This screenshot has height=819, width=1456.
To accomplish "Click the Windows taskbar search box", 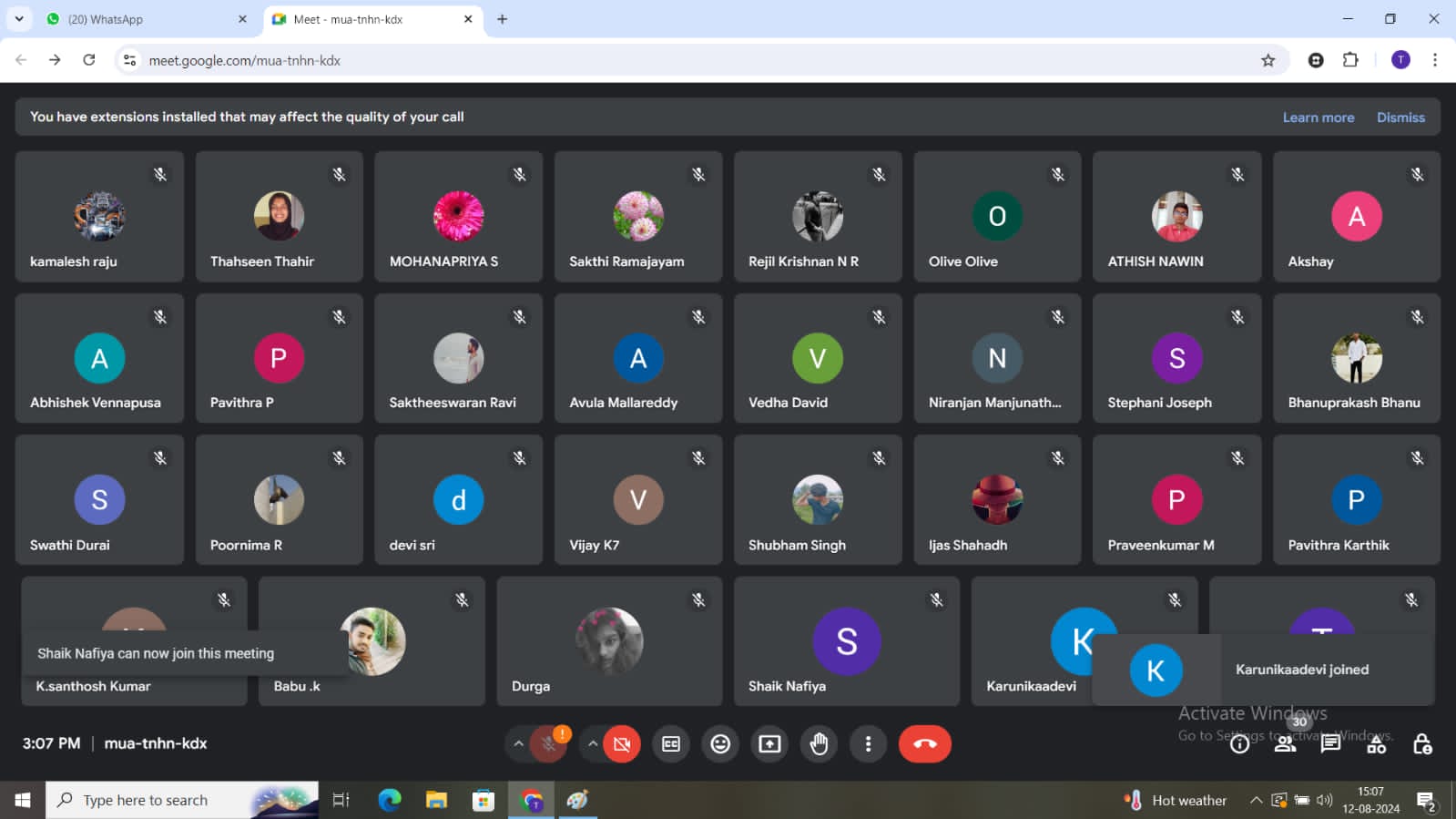I will coord(182,800).
